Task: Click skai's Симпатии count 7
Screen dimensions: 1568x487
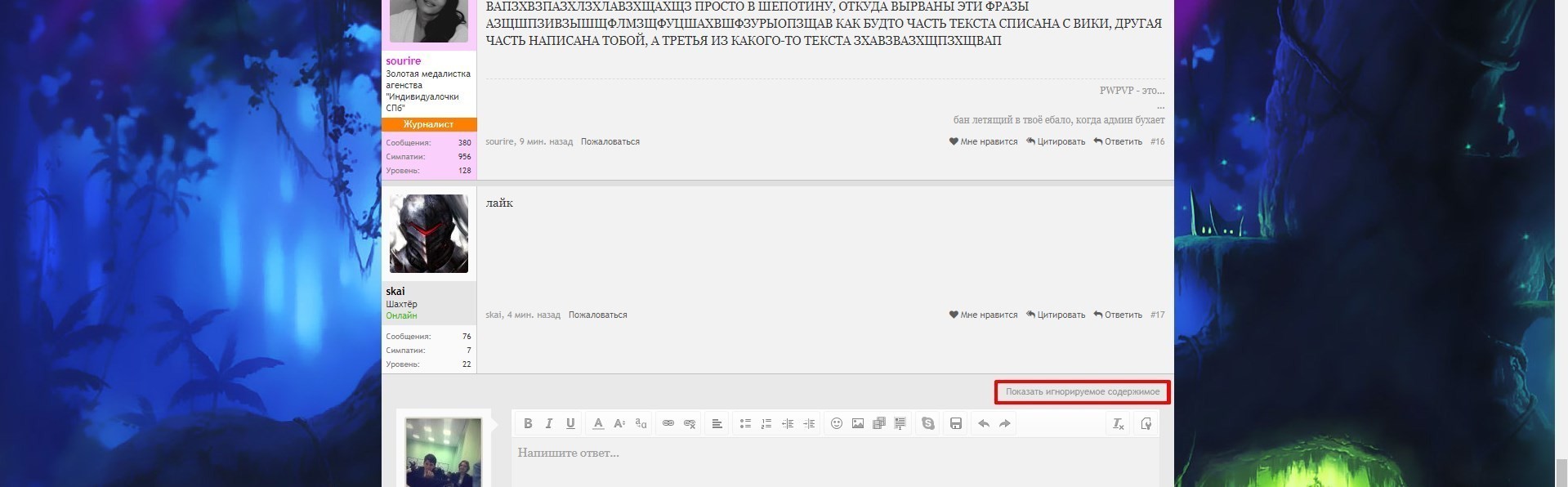Action: coord(469,351)
